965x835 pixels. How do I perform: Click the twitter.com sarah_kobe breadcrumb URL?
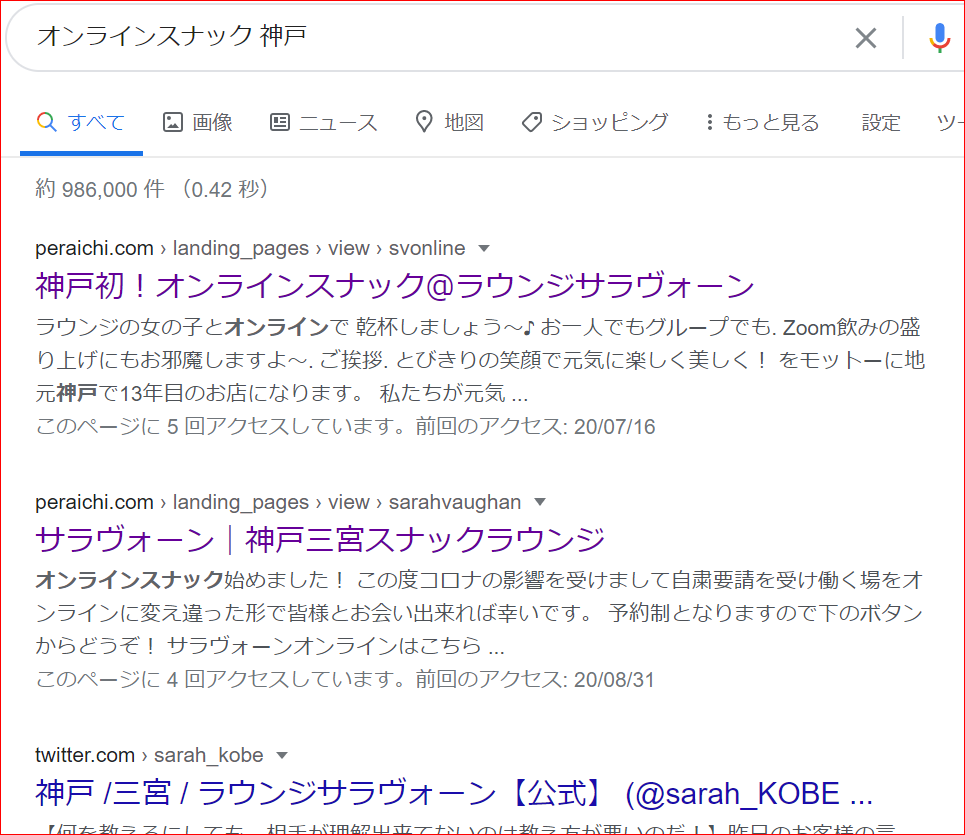coord(149,756)
